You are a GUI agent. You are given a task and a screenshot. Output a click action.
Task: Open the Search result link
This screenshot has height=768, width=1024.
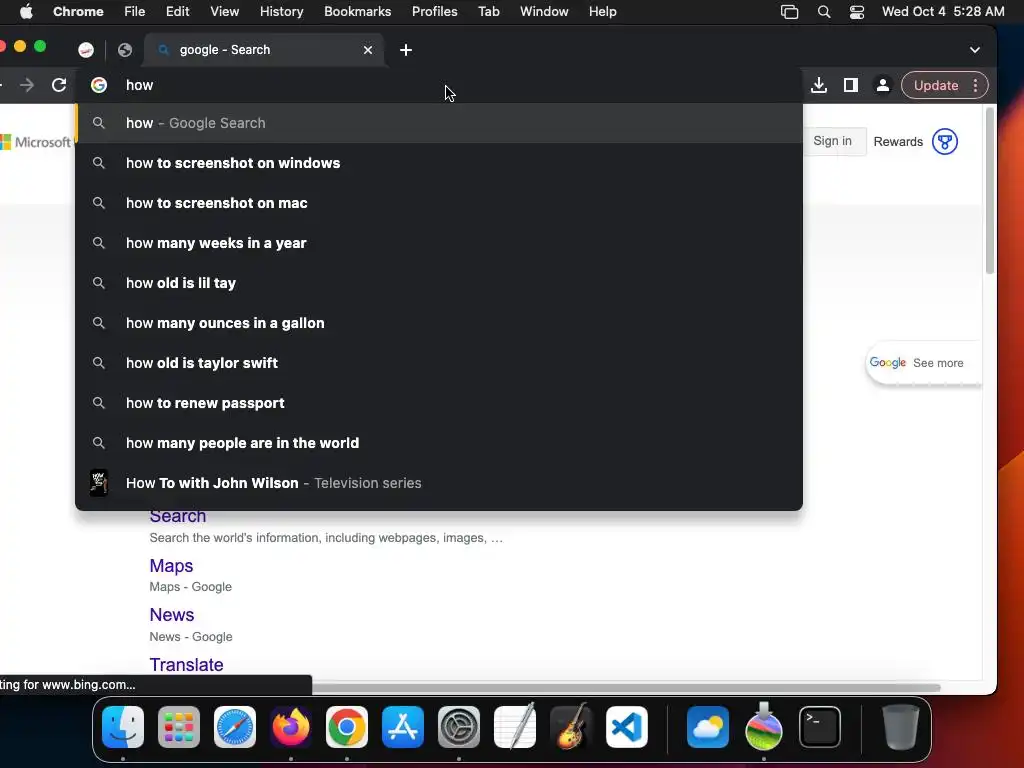(178, 516)
